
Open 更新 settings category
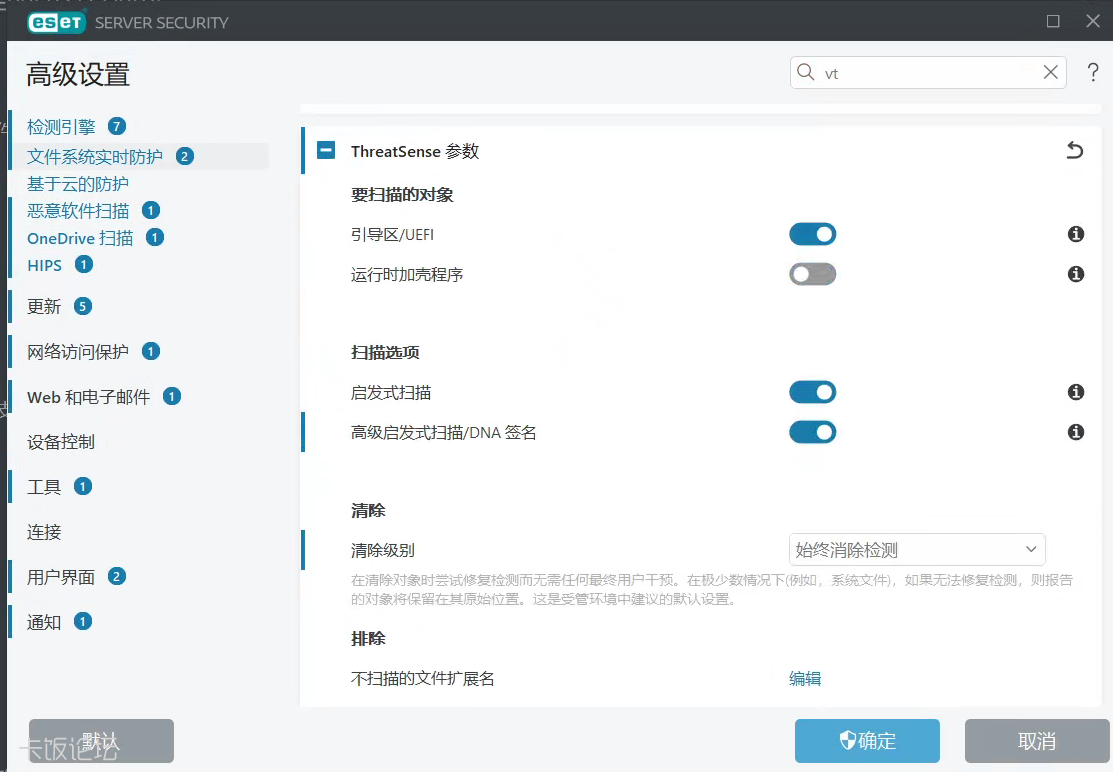point(44,307)
